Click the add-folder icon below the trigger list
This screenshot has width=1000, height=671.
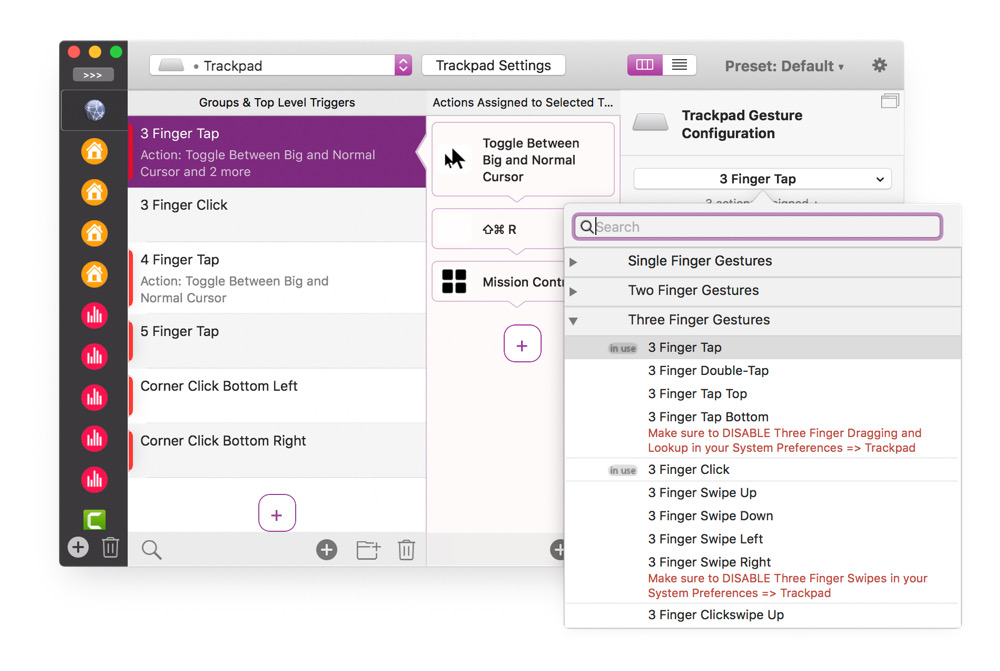pos(368,549)
